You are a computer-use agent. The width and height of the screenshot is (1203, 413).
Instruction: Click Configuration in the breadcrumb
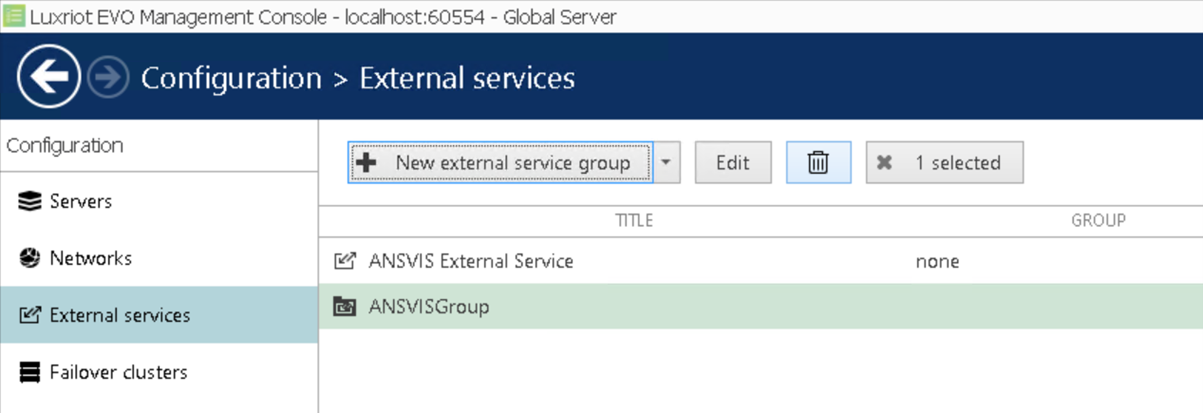[231, 78]
